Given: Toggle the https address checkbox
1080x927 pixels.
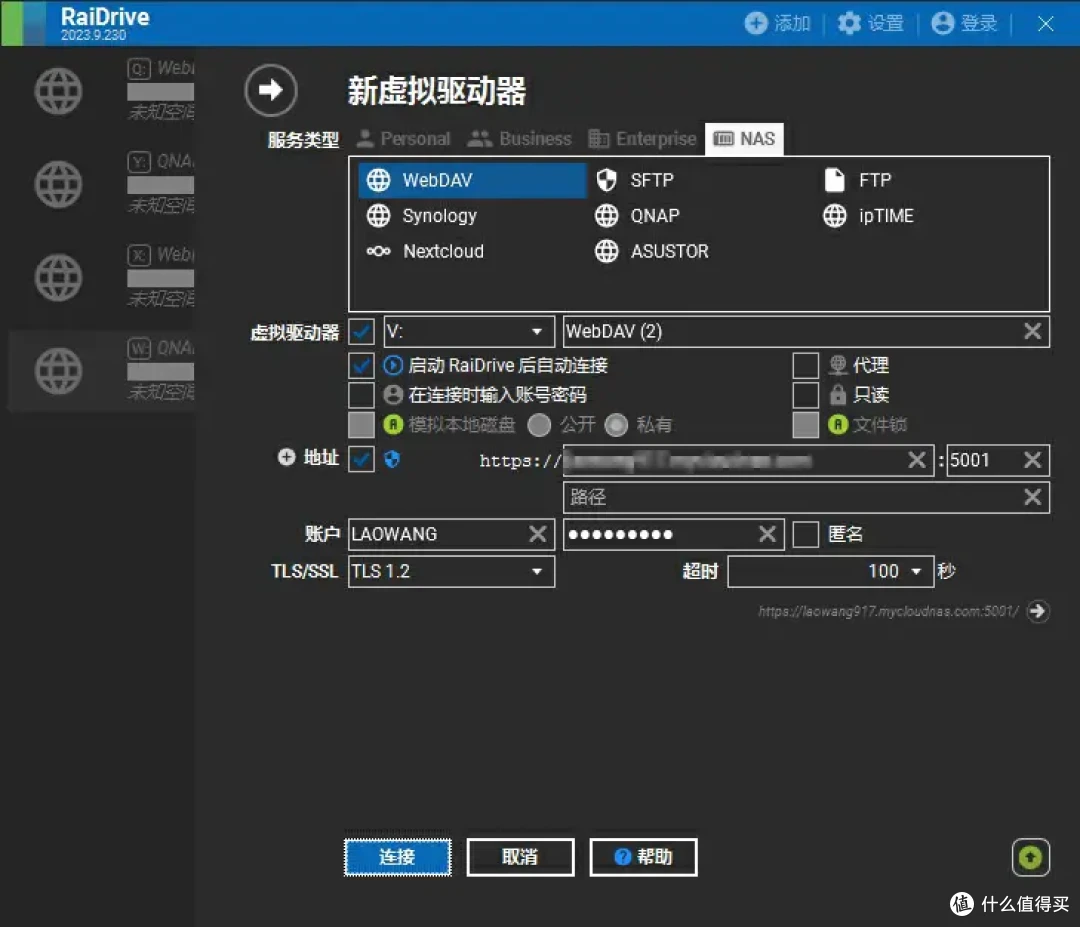Looking at the screenshot, I should coord(362,459).
